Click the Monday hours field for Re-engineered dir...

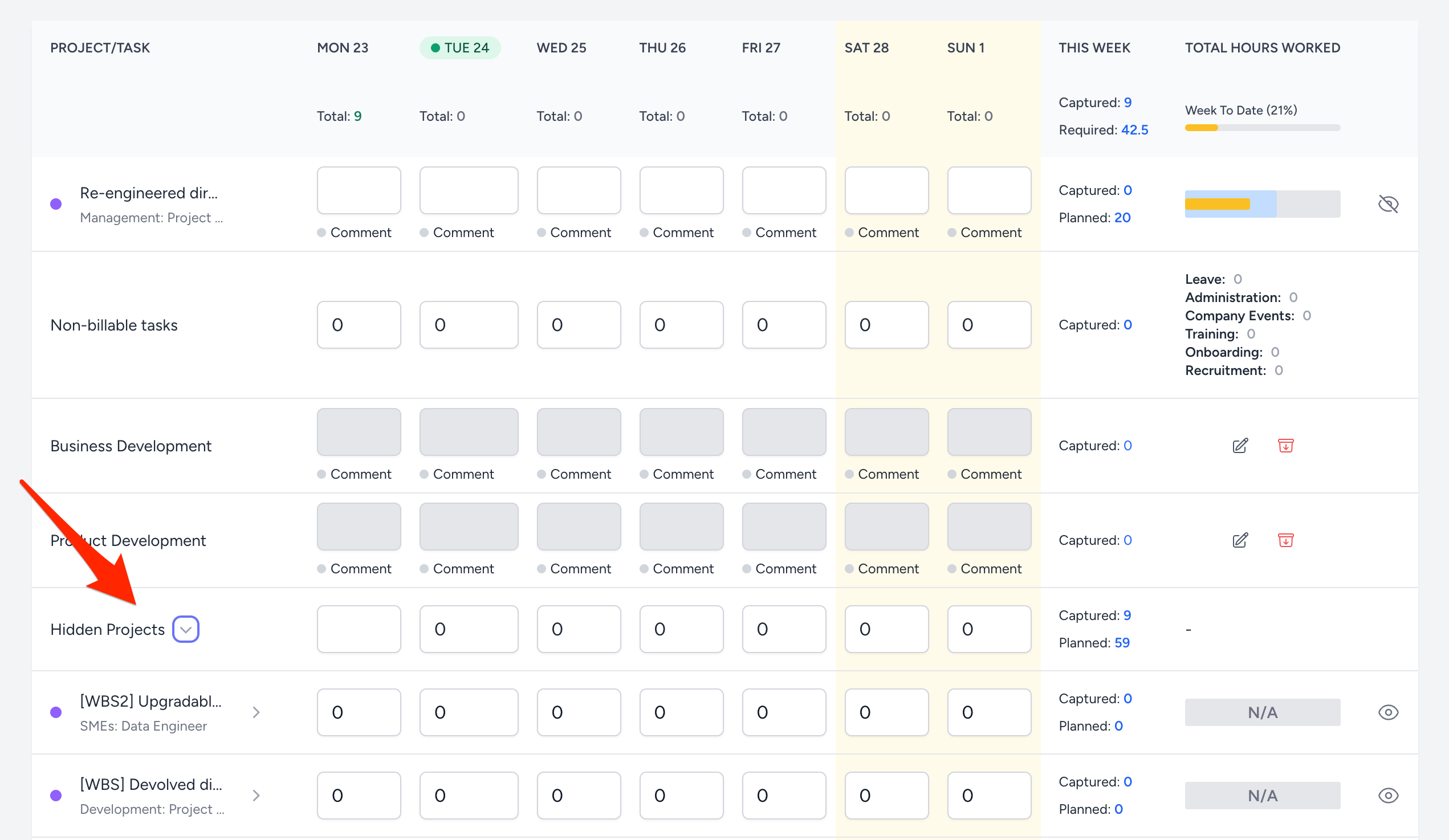pos(359,190)
